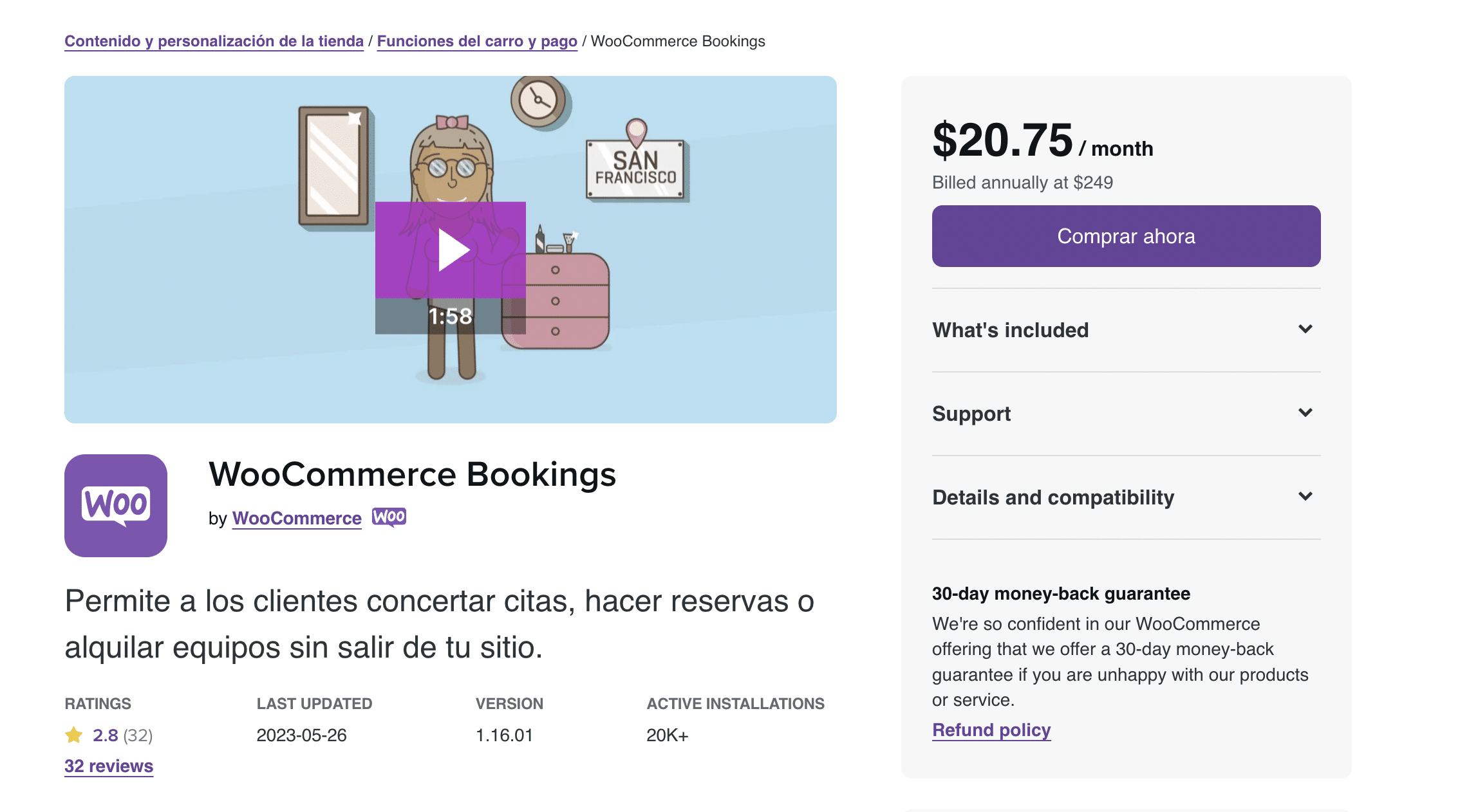Click the last updated date 2023-05-26

(301, 735)
